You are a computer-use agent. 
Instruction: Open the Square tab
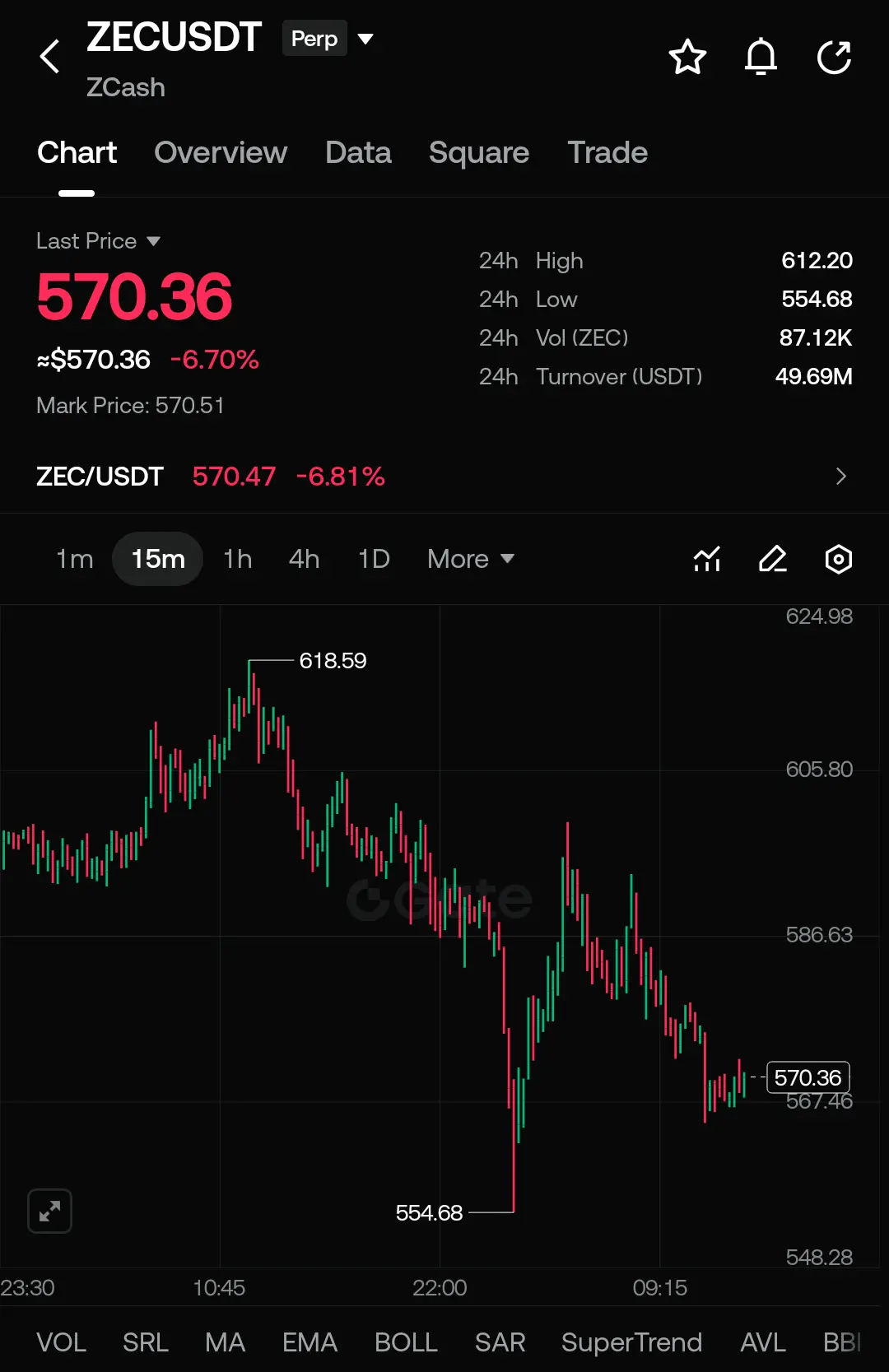(x=479, y=153)
